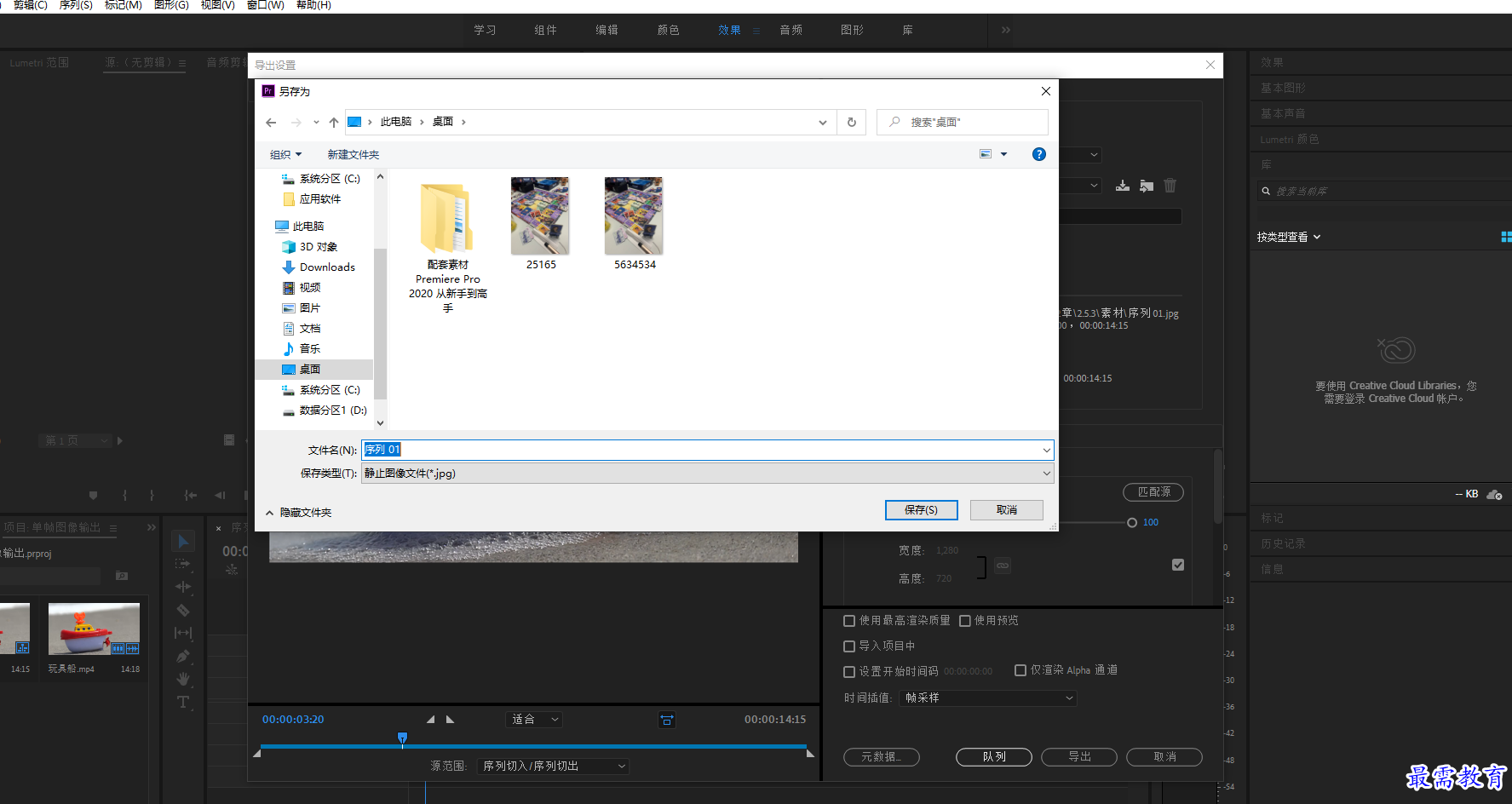
Task: Click the 搜索"桌面" search box
Action: (x=963, y=123)
